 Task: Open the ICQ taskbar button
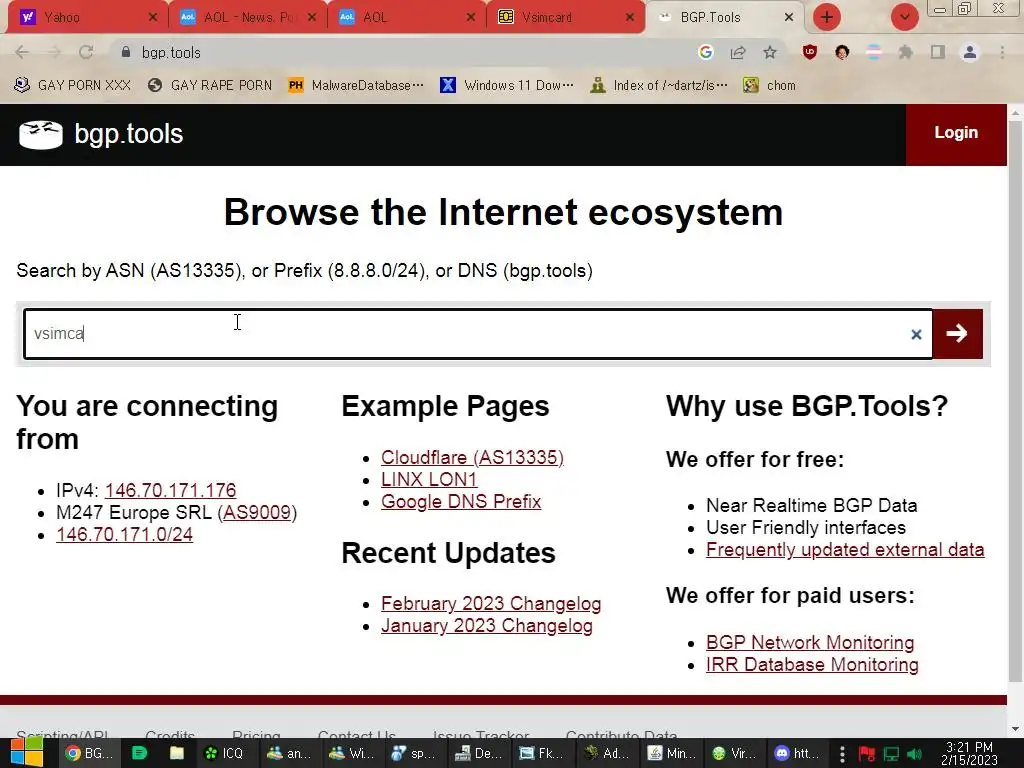(x=224, y=754)
